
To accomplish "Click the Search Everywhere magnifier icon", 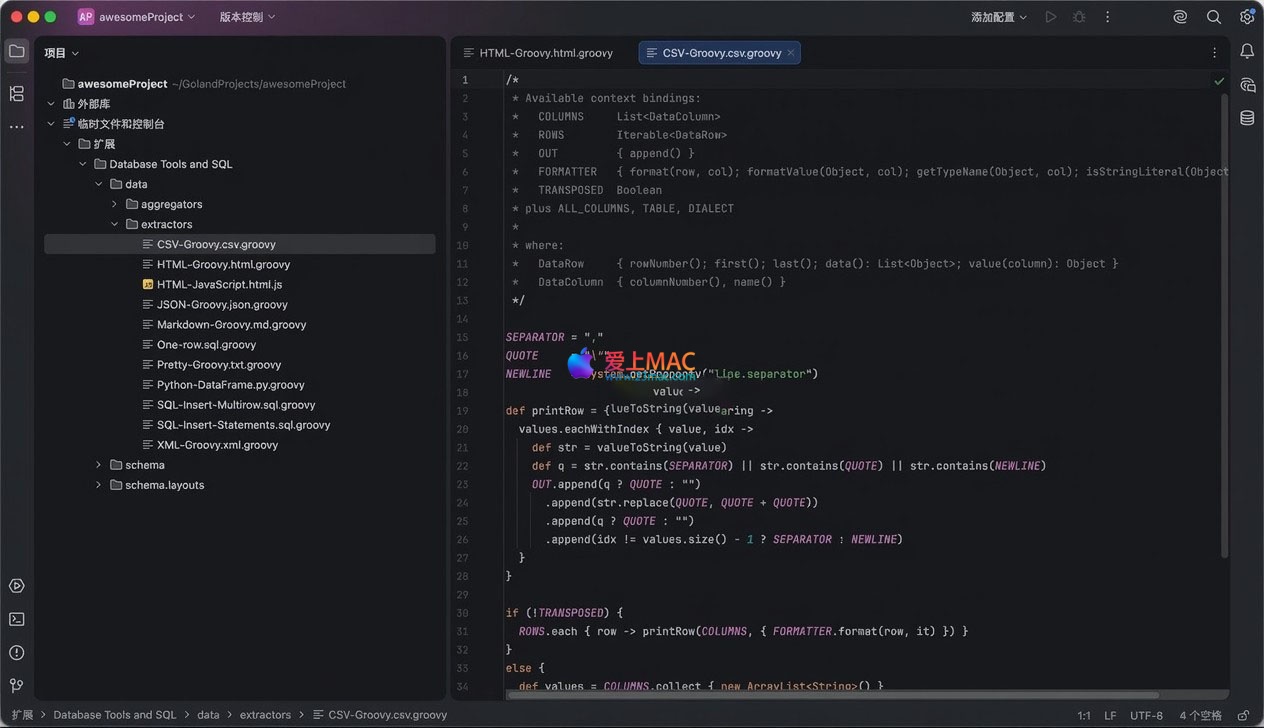I will pyautogui.click(x=1214, y=17).
